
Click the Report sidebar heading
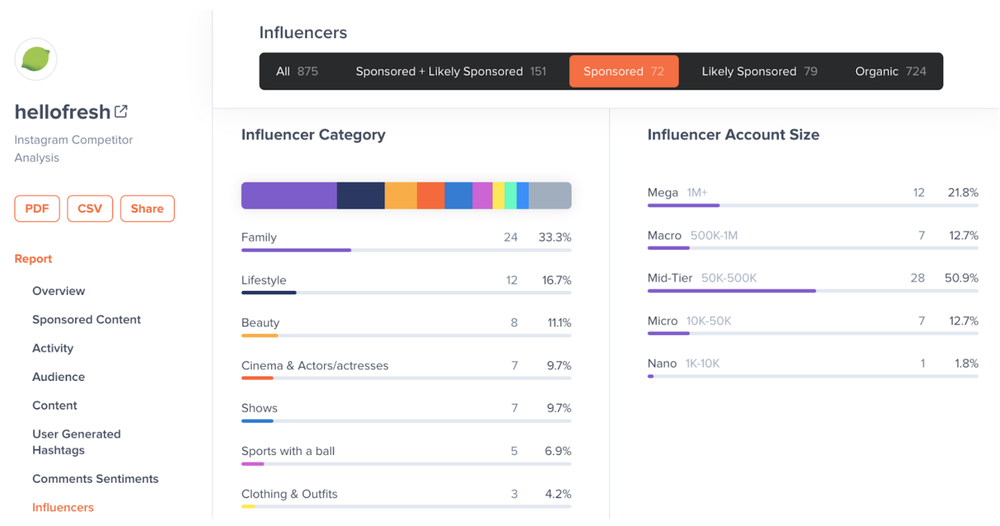pyautogui.click(x=33, y=259)
